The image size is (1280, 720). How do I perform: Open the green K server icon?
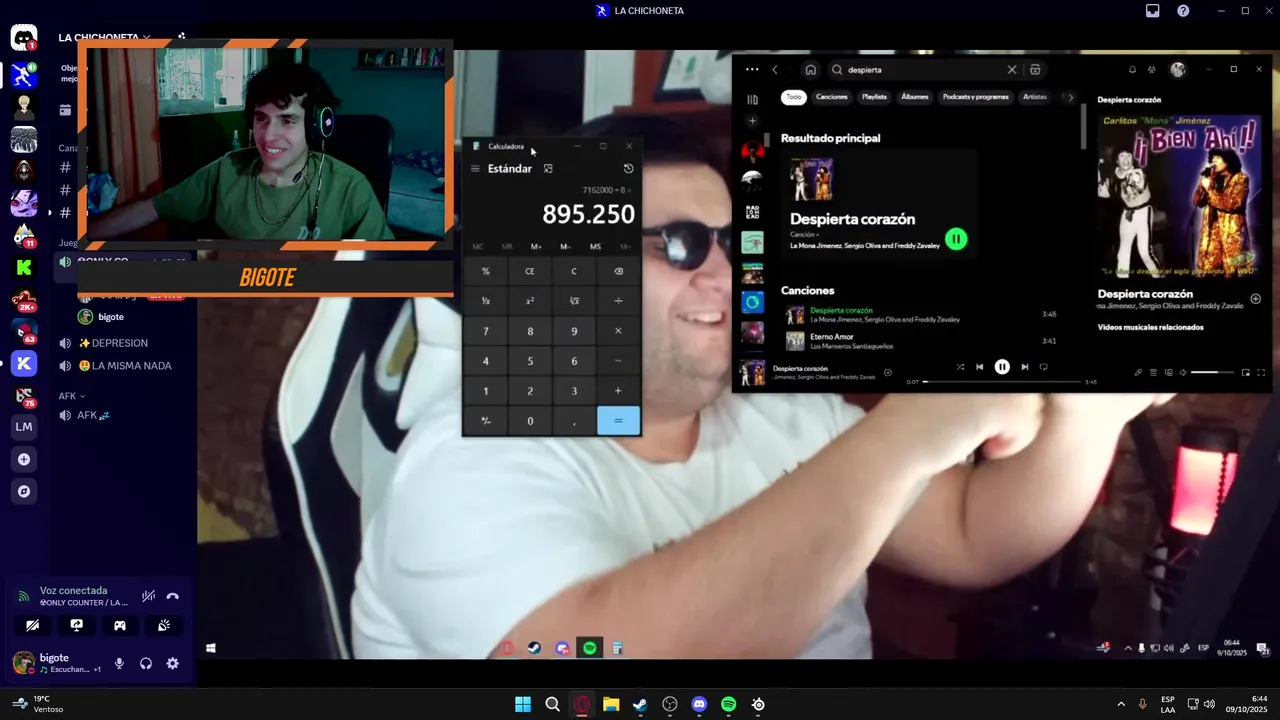click(24, 267)
